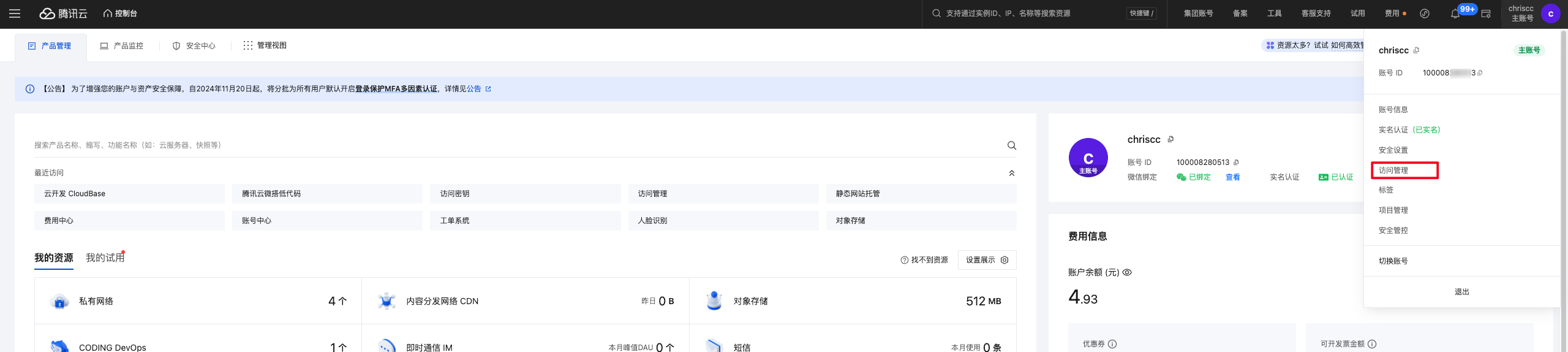Select 实名认证 in the account menu
The width and height of the screenshot is (1568, 352).
1409,130
